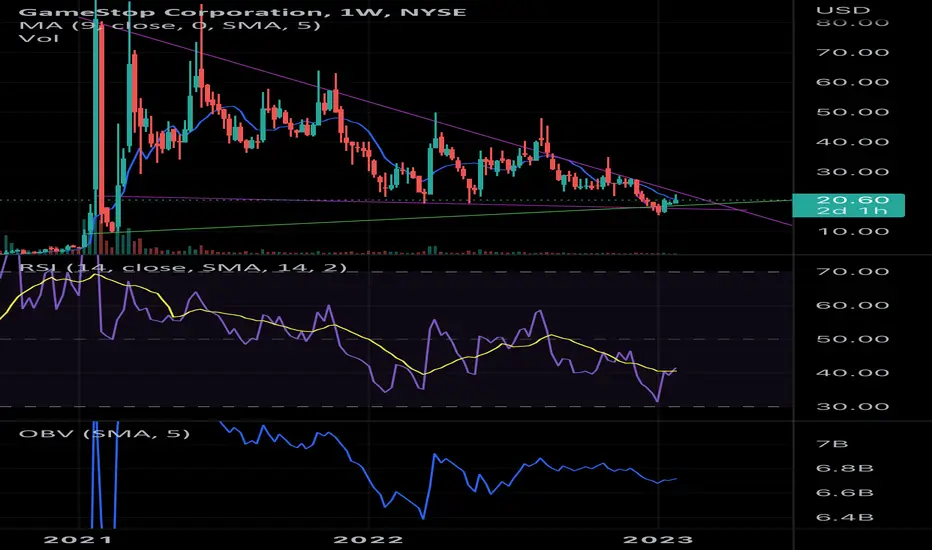Click the OBV 6.4B axis label
The width and height of the screenshot is (932, 550).
845,517
